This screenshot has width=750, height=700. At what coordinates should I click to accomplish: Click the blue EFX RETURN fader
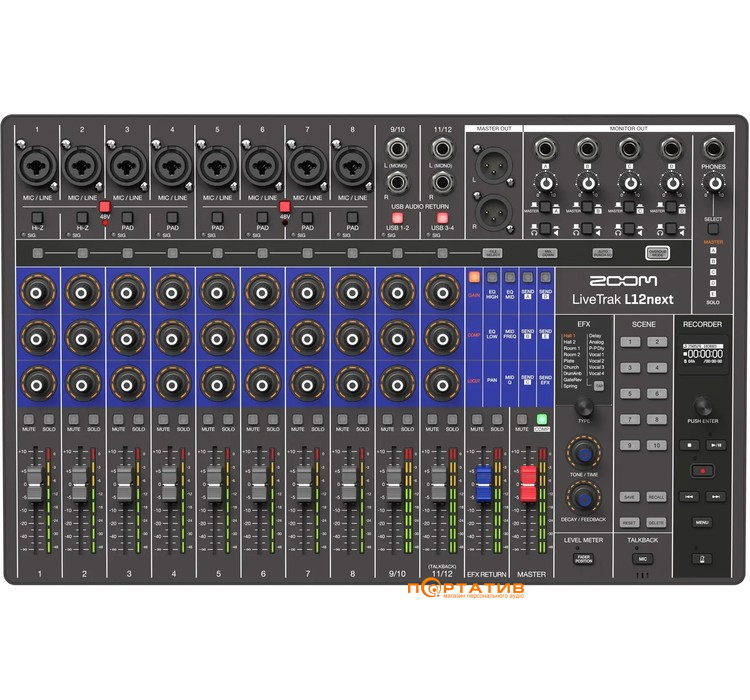484,484
